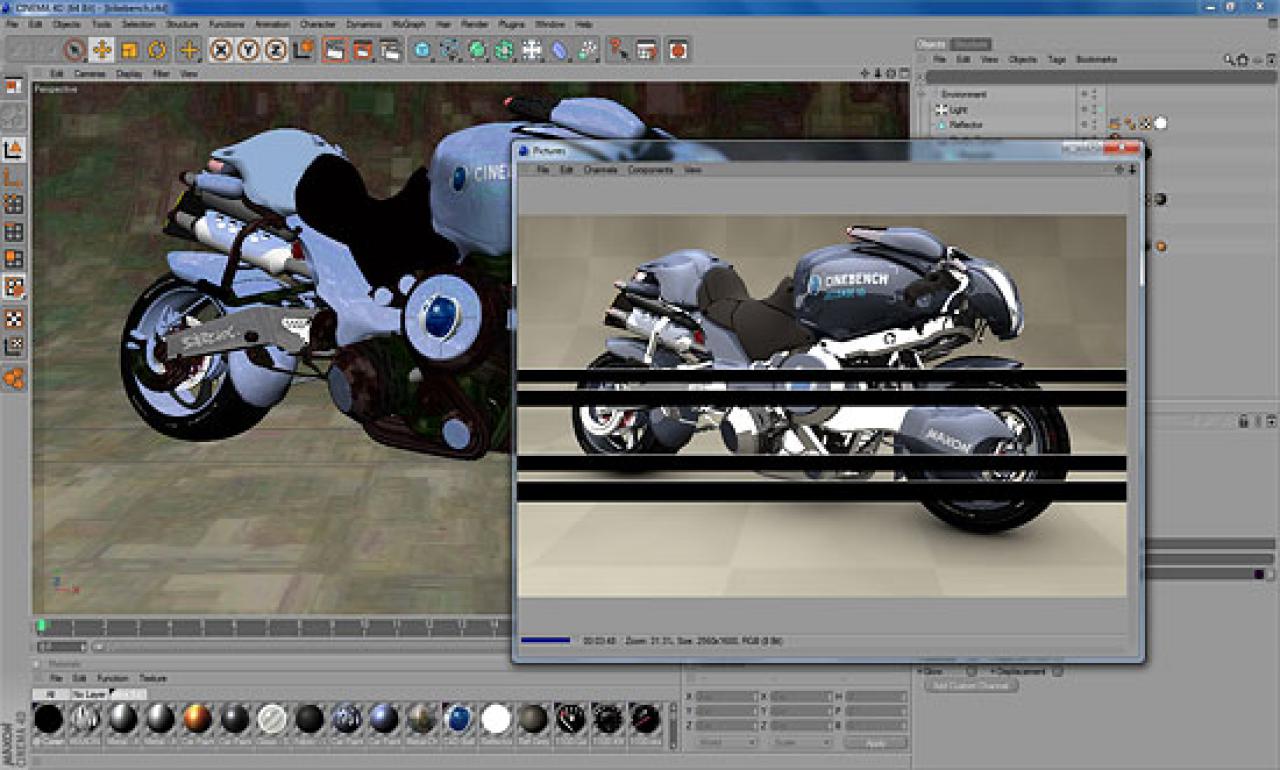This screenshot has height=770, width=1280.
Task: Open the MoGraph menu
Action: coord(408,23)
